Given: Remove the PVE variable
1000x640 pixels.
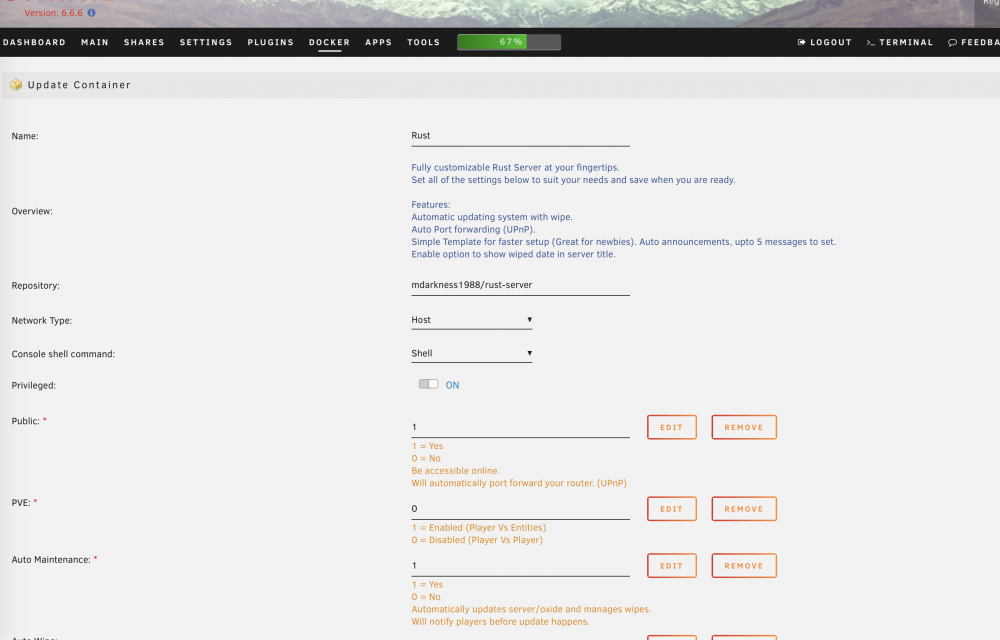Looking at the screenshot, I should (744, 509).
